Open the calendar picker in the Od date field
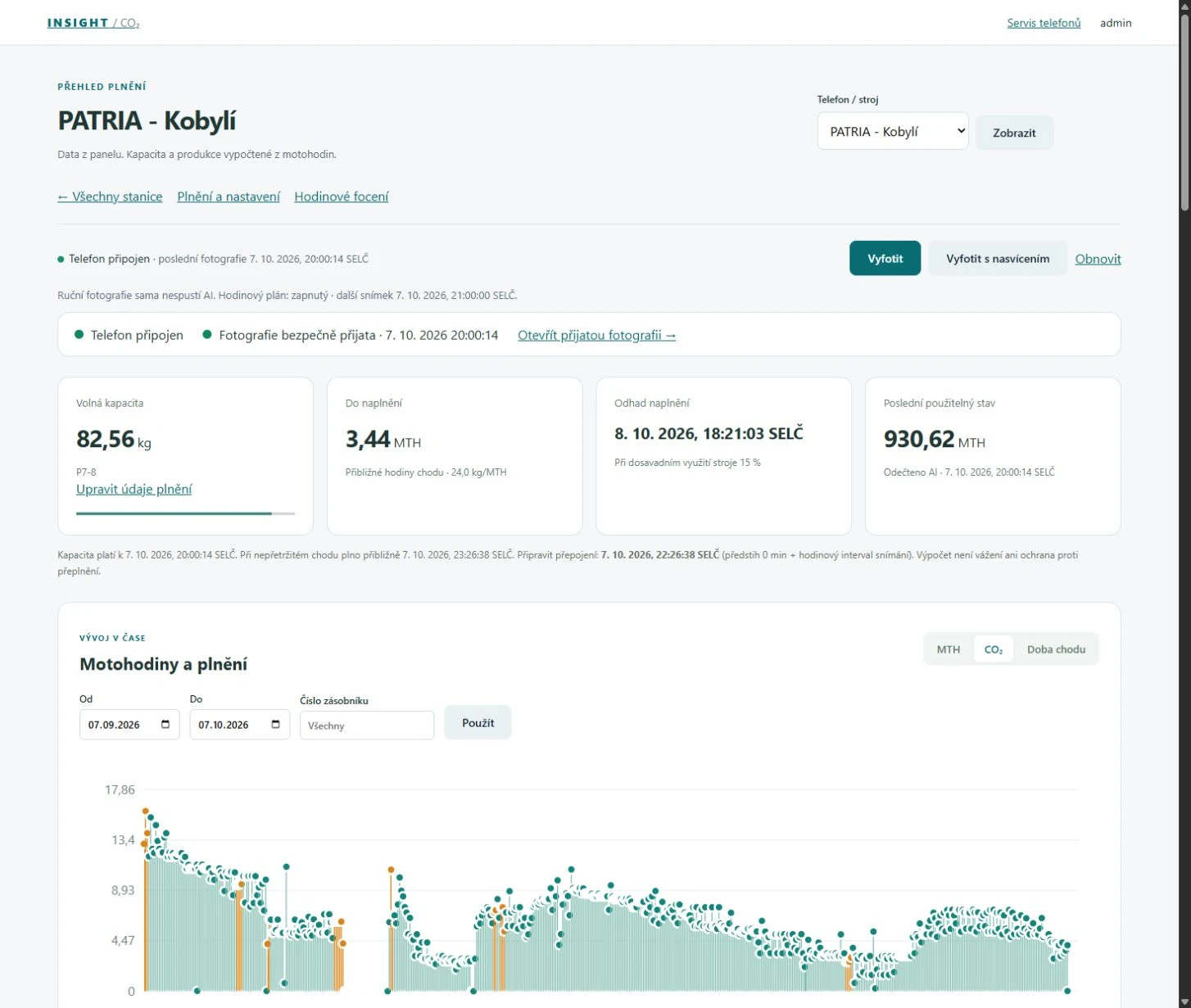 [165, 725]
